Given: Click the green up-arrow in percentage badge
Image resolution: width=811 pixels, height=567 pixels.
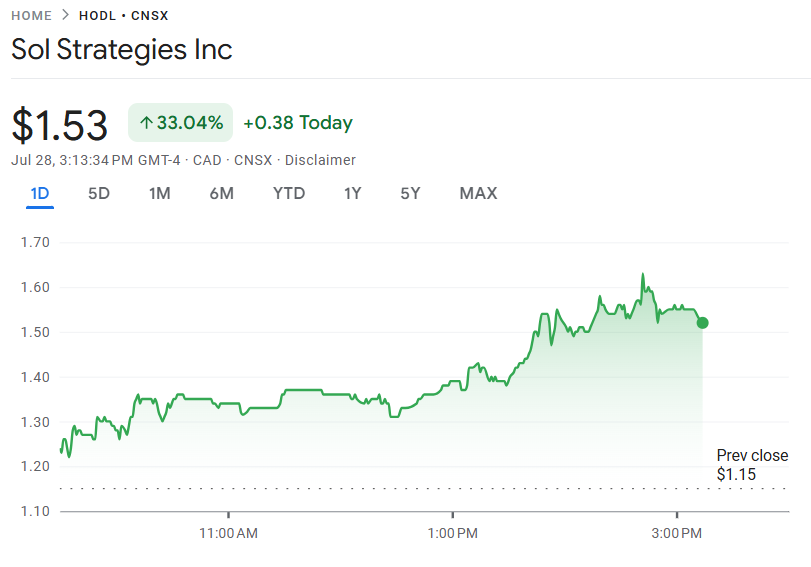Looking at the screenshot, I should [146, 123].
